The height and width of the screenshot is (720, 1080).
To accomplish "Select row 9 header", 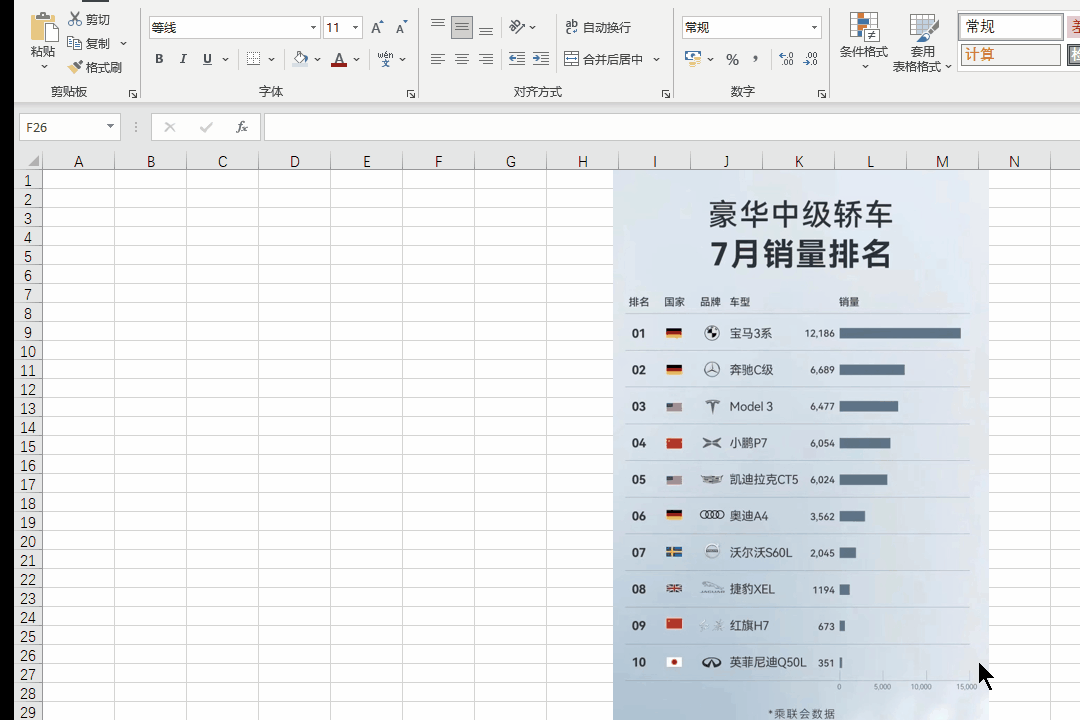I will pos(28,332).
